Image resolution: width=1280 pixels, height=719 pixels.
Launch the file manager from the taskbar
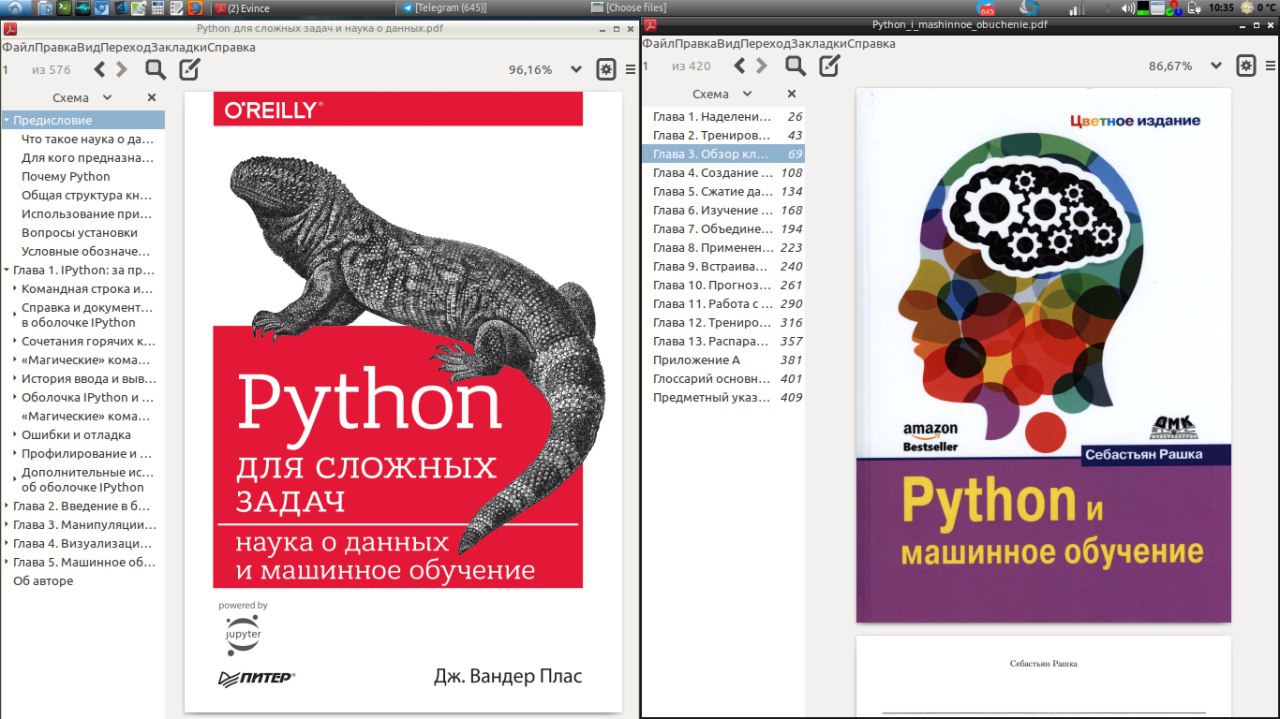click(45, 8)
